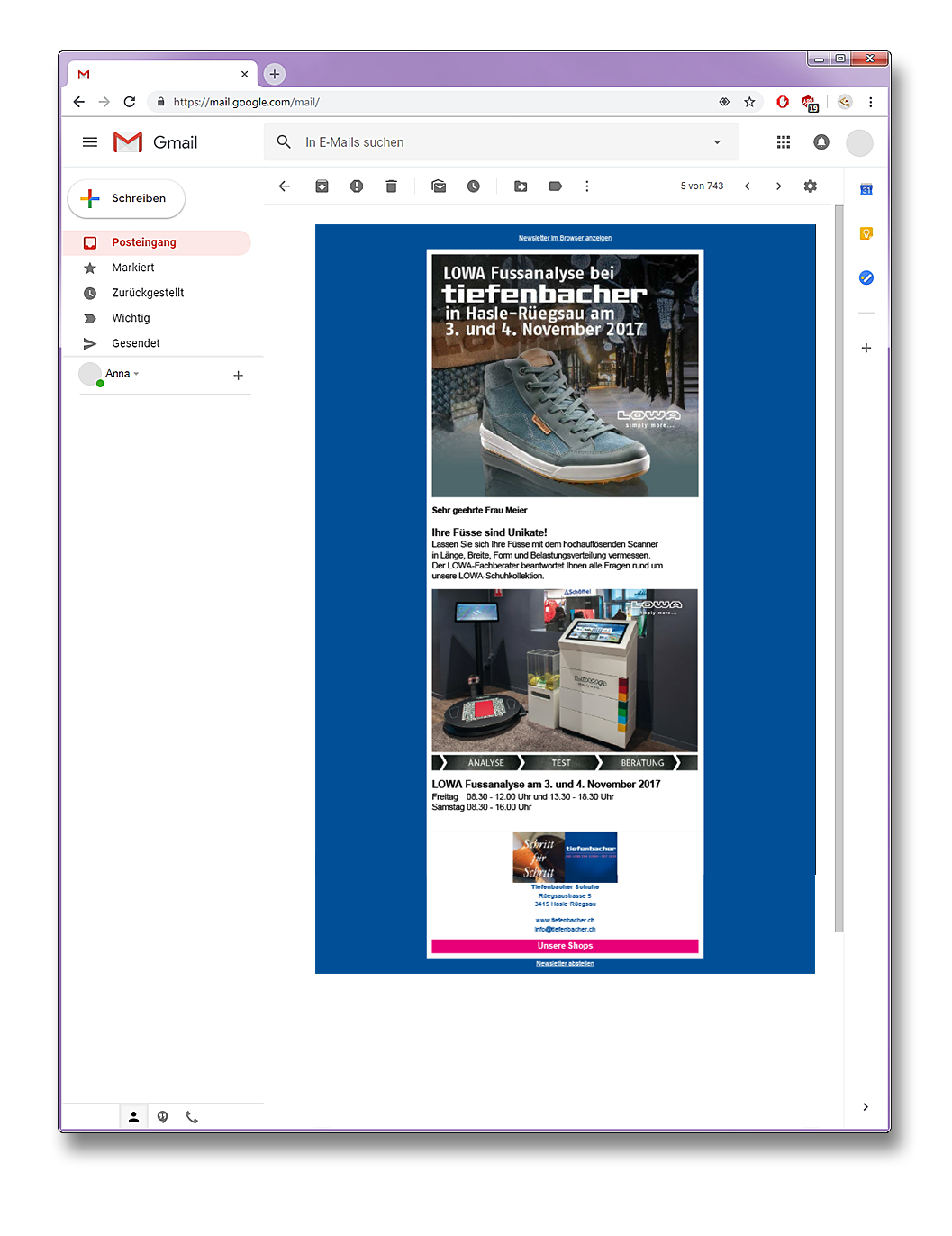Open a new browser tab
The image size is (952, 1236).
click(275, 74)
